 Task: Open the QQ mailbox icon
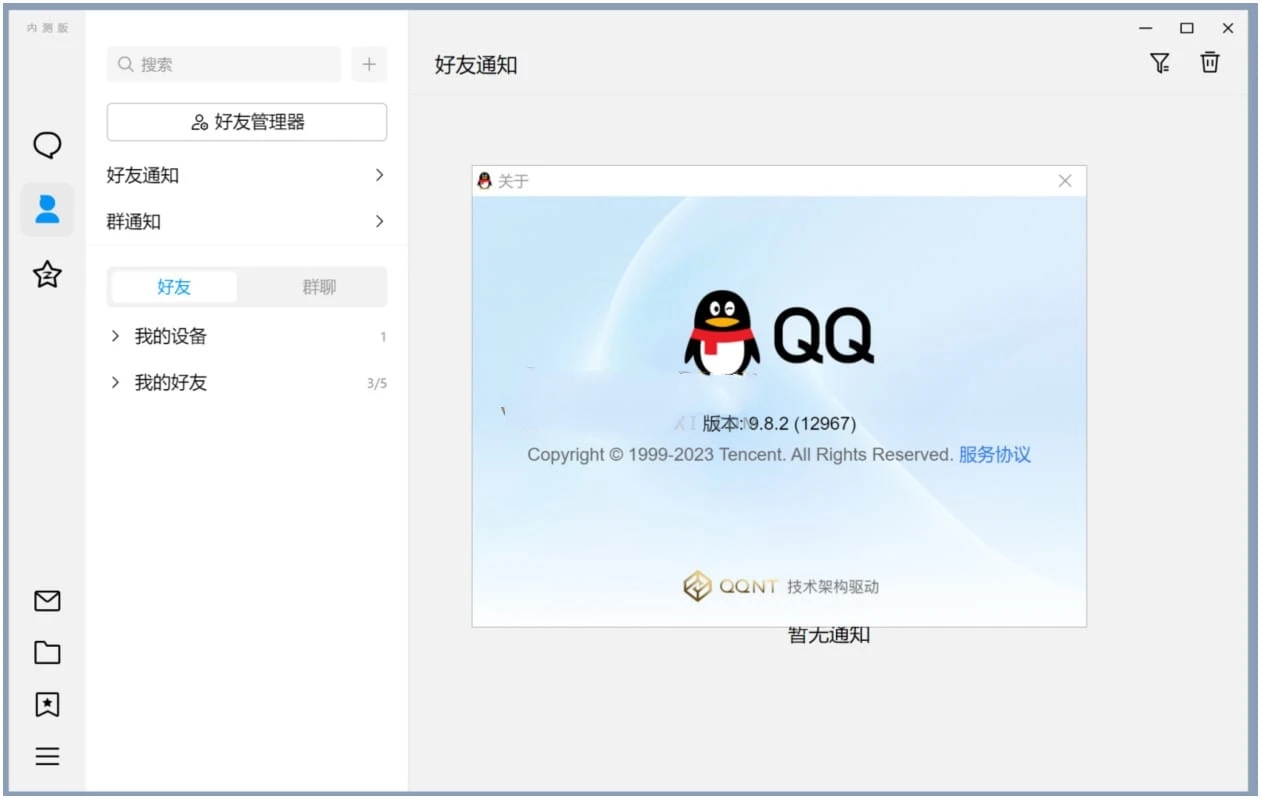(x=46, y=600)
